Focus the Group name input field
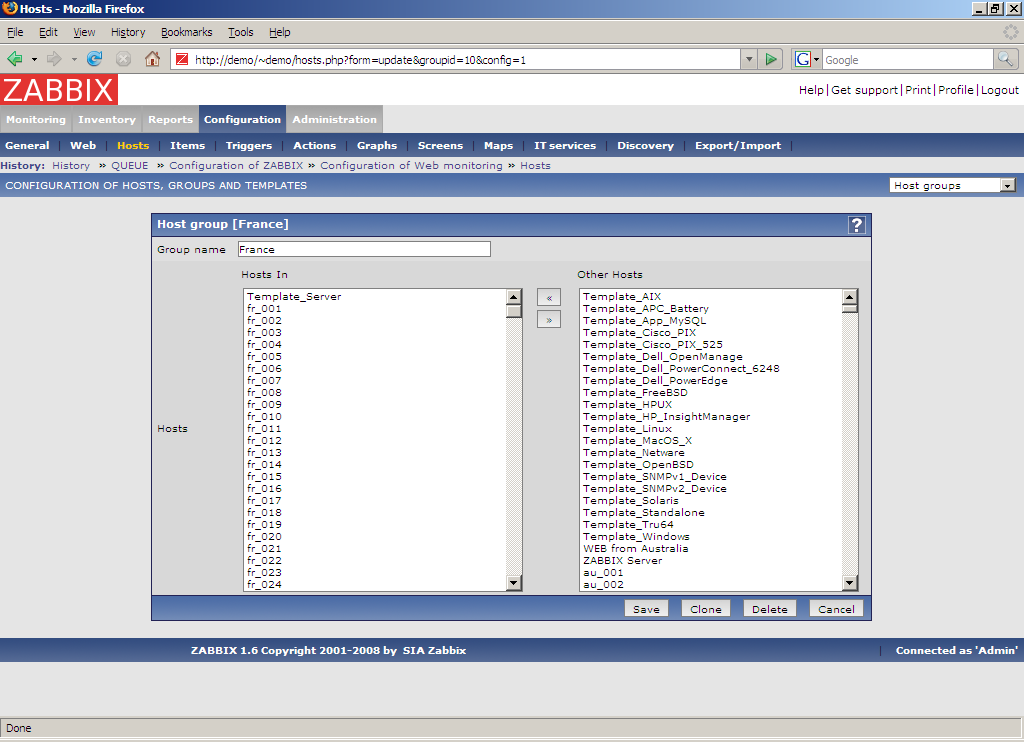 [364, 250]
